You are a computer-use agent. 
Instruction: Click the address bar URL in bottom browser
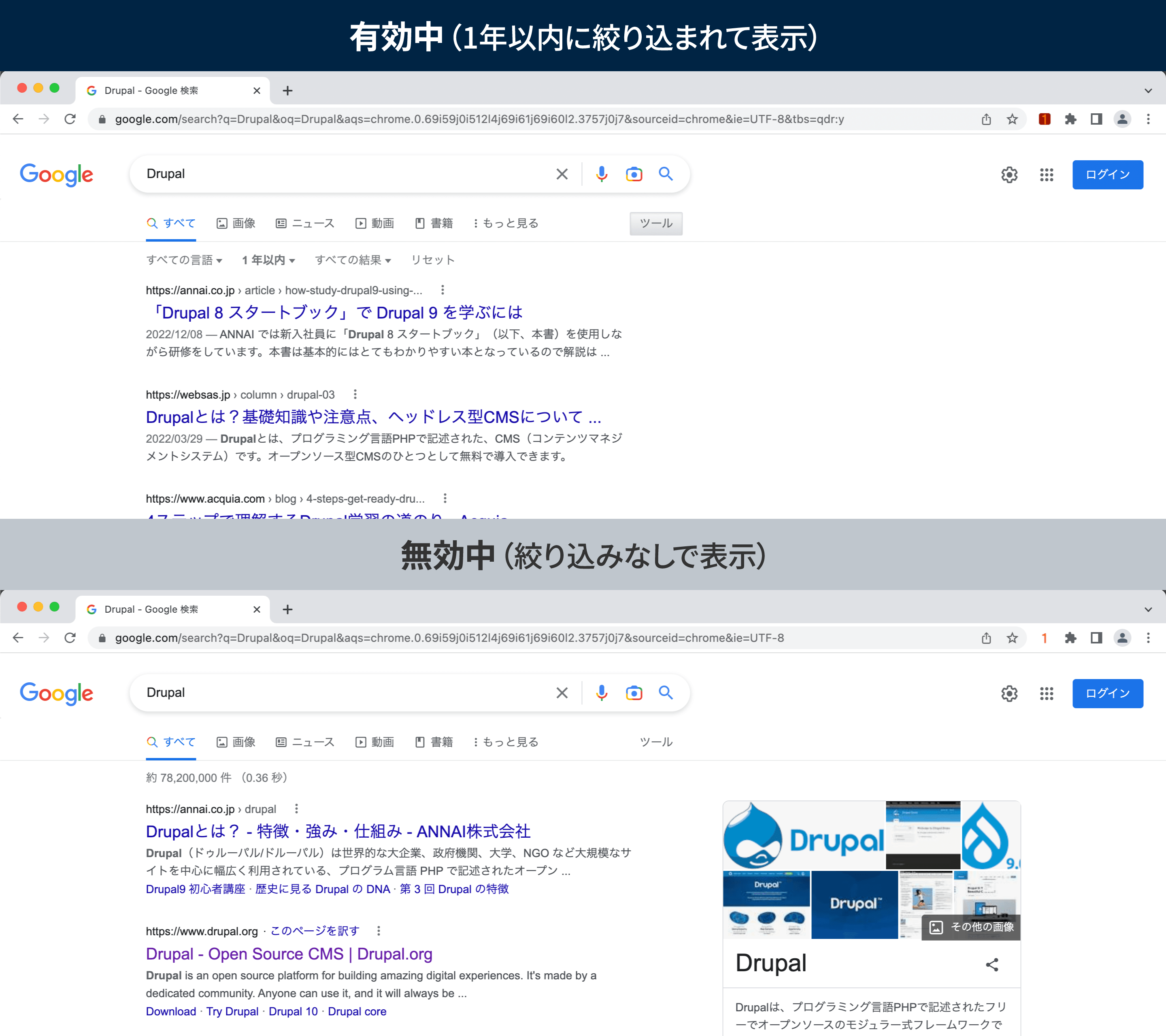(449, 638)
